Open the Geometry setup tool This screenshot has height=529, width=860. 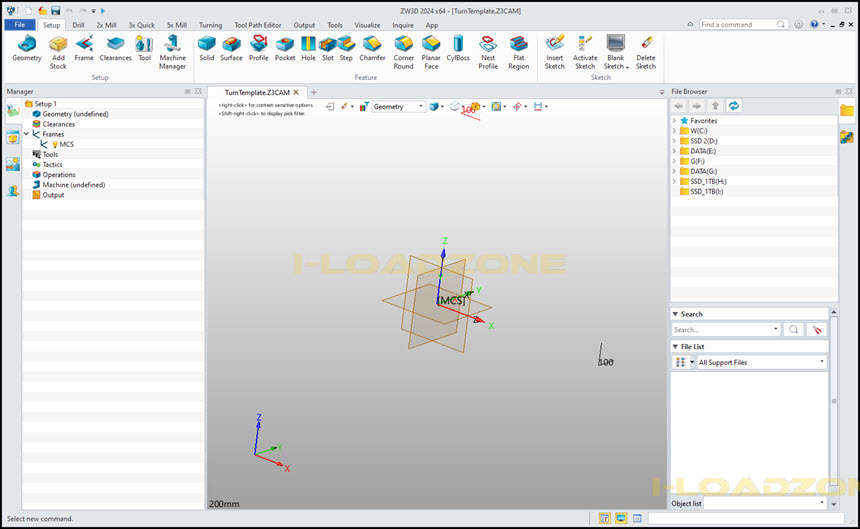pyautogui.click(x=26, y=49)
